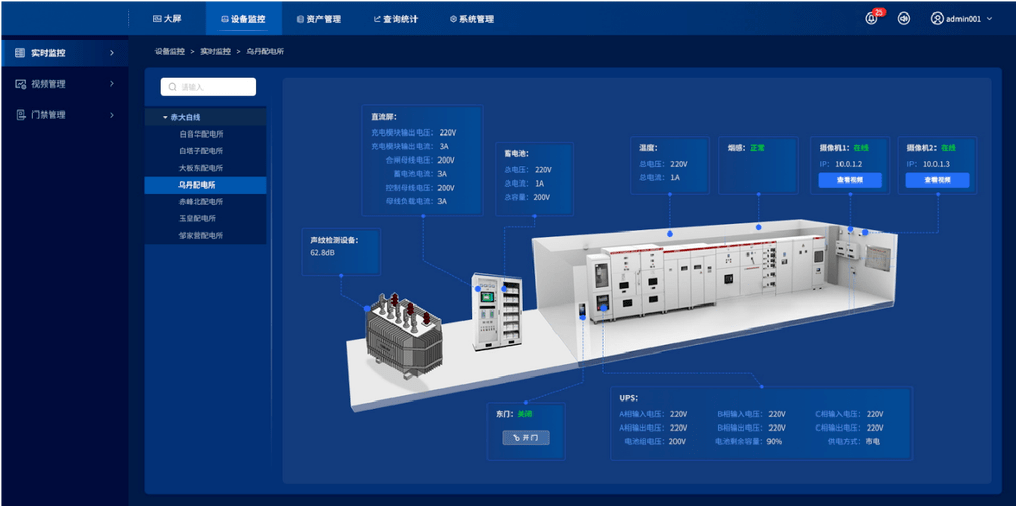Expand the 实时监控 sidebar chevron
The width and height of the screenshot is (1016, 506).
click(111, 53)
